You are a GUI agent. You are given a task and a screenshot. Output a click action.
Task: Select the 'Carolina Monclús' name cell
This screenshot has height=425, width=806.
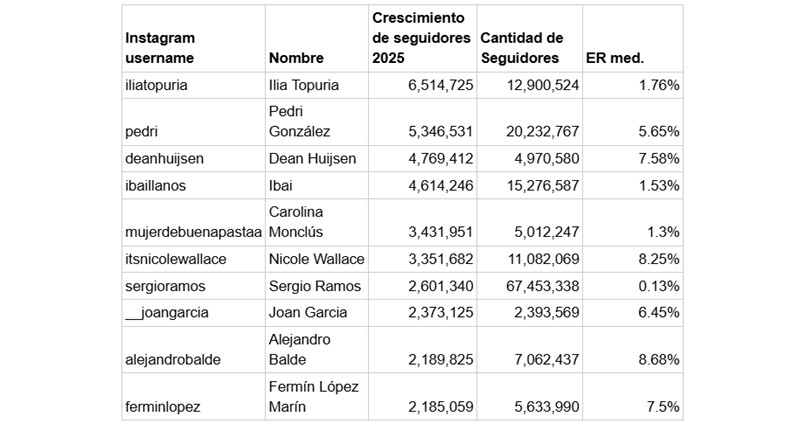click(305, 222)
